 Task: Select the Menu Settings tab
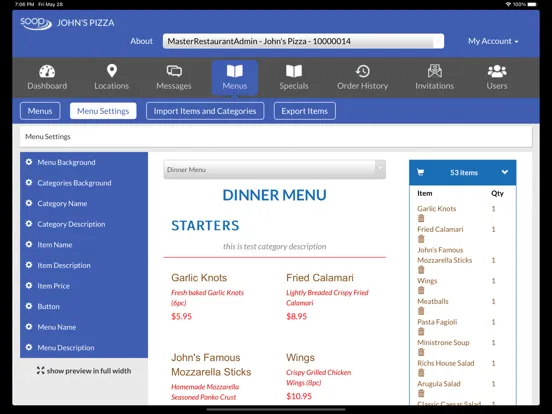pos(103,111)
